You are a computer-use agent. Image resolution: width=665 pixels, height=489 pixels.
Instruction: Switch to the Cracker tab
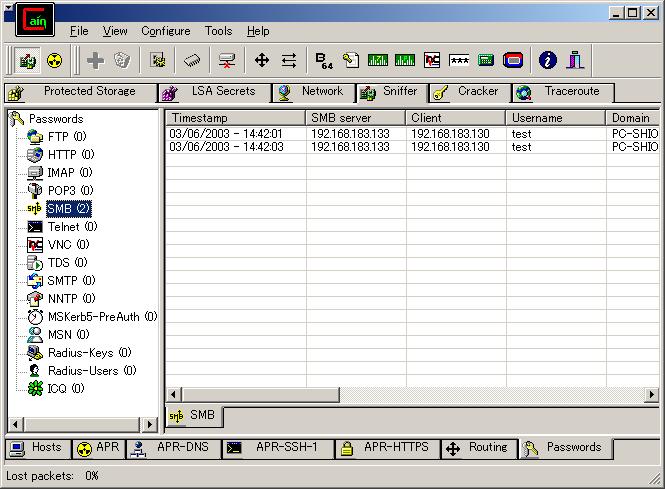coord(469,92)
